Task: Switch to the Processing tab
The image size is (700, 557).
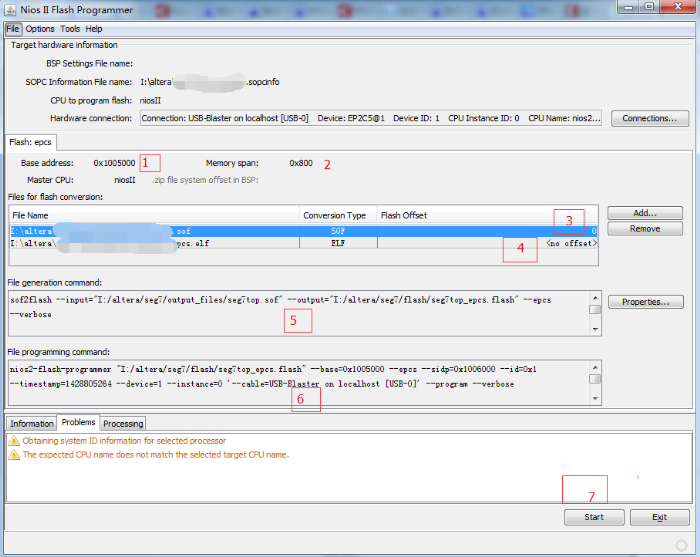Action: [x=123, y=424]
